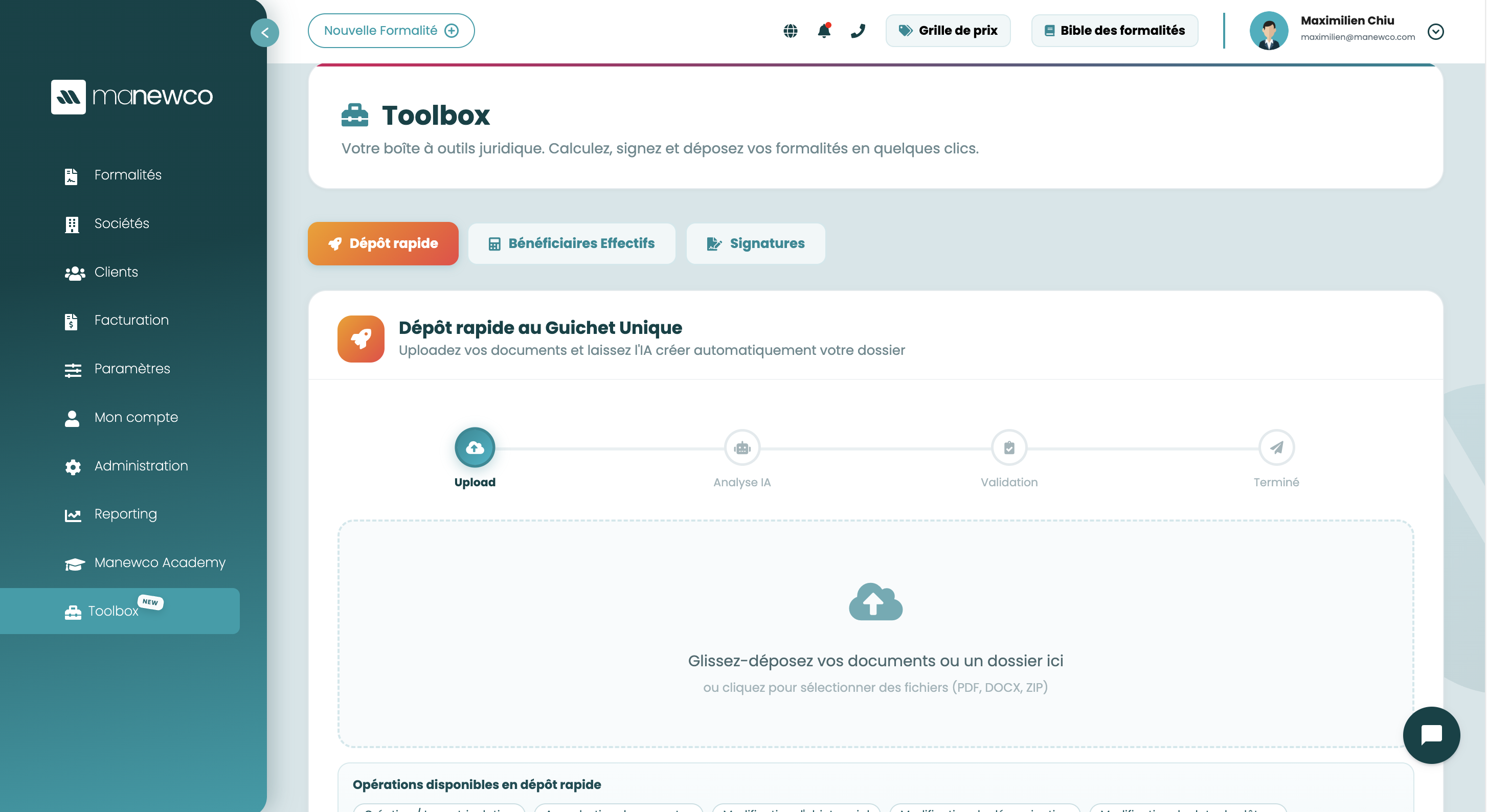Click the cloud upload icon in dropzone
The image size is (1487, 812).
[x=876, y=602]
